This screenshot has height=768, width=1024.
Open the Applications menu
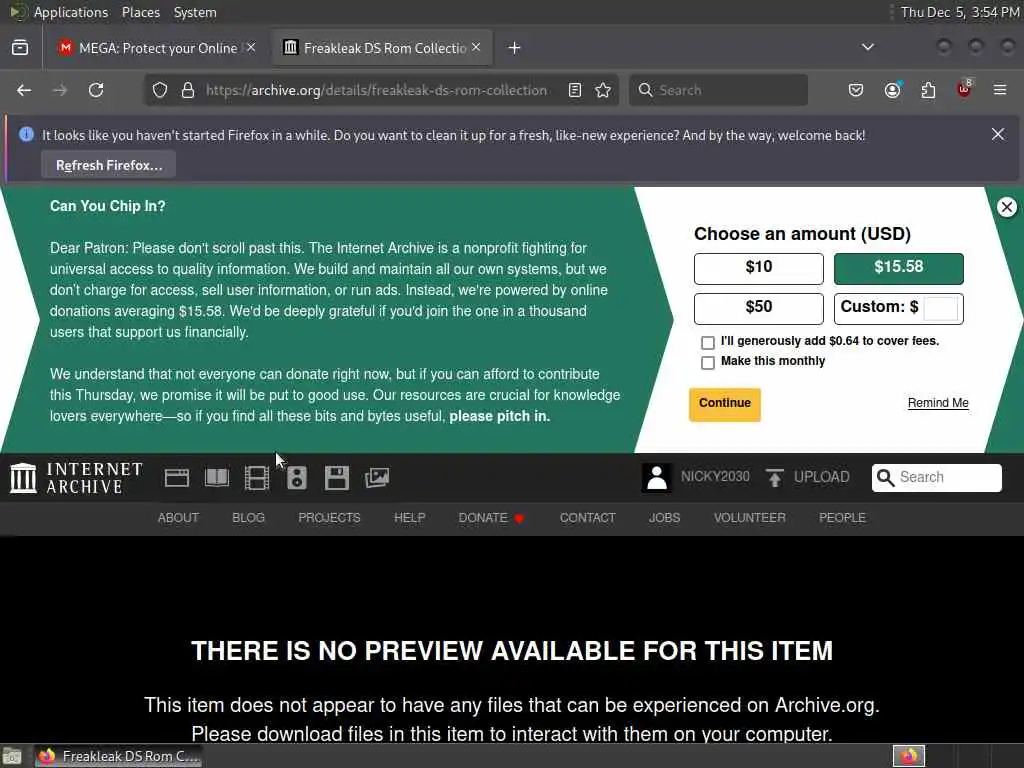(71, 12)
